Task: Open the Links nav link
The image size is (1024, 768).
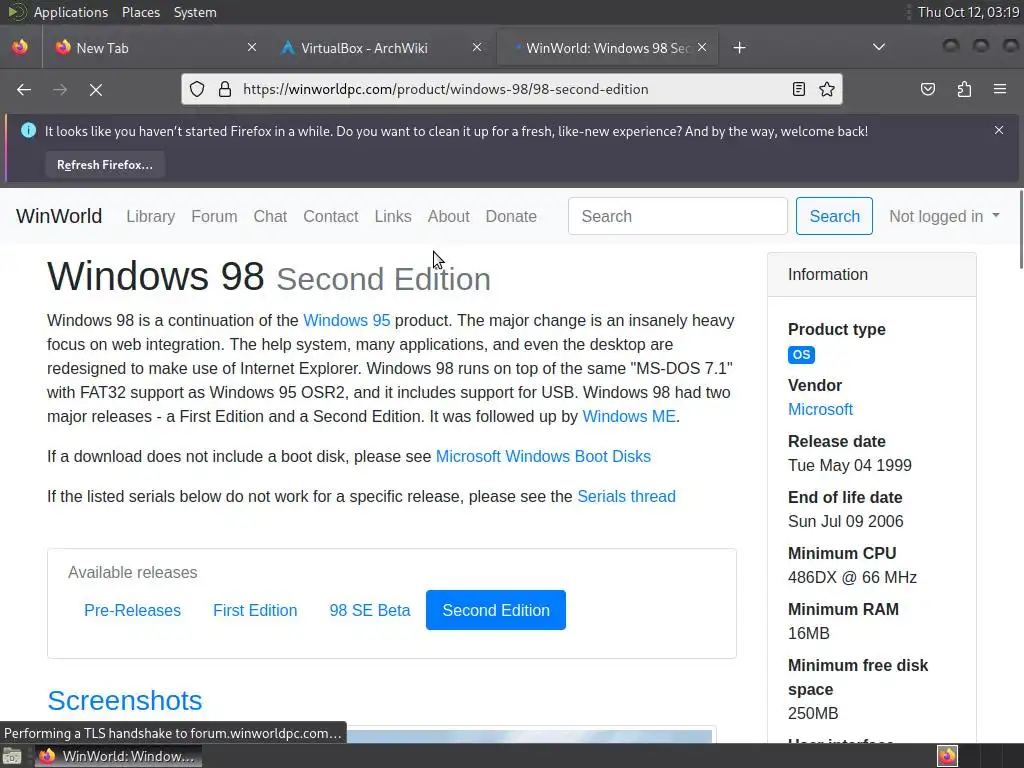Action: (x=393, y=216)
